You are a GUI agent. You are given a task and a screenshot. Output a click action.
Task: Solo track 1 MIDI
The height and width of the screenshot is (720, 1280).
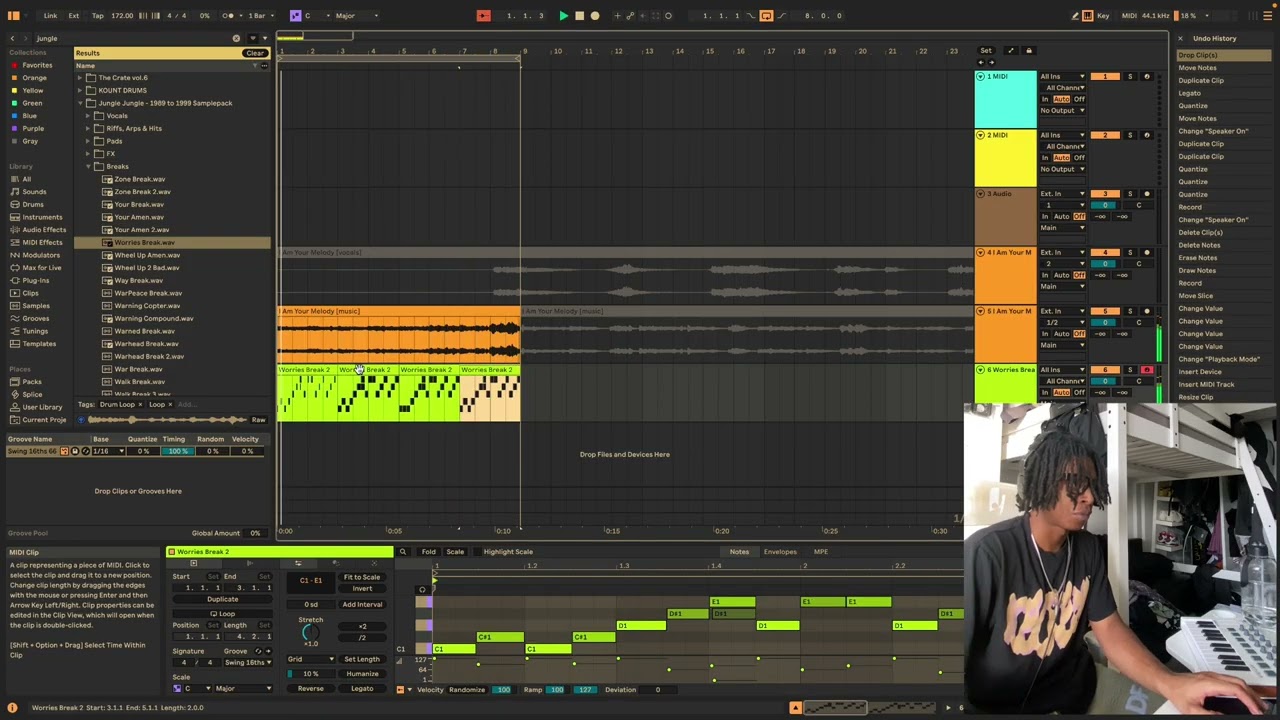point(1130,77)
